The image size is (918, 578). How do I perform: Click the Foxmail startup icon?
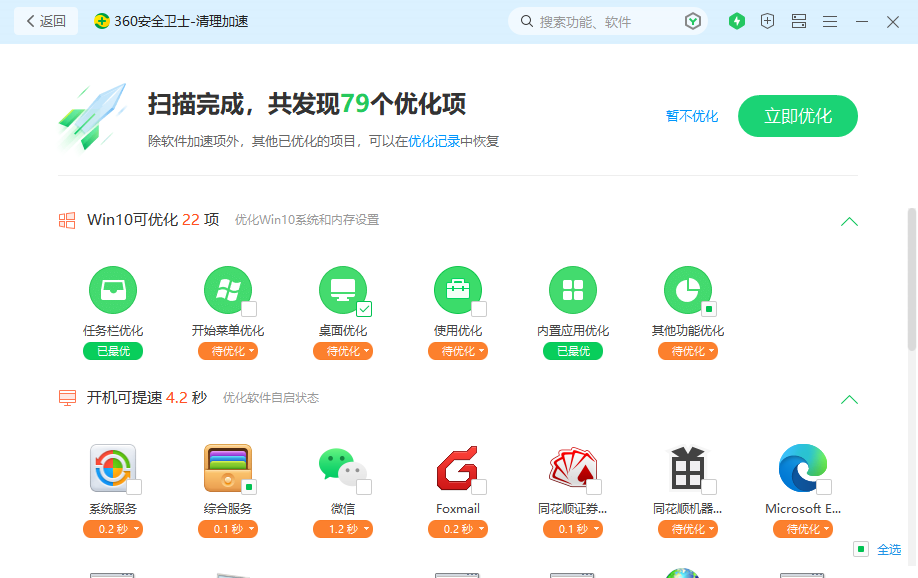[458, 468]
